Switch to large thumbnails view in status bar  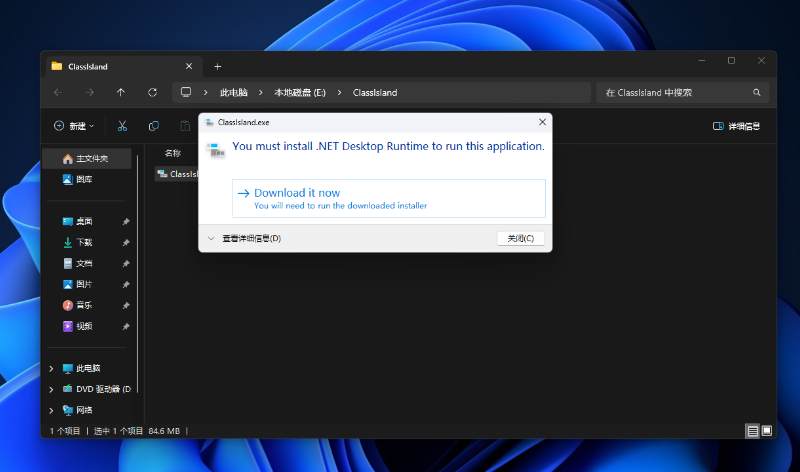767,430
